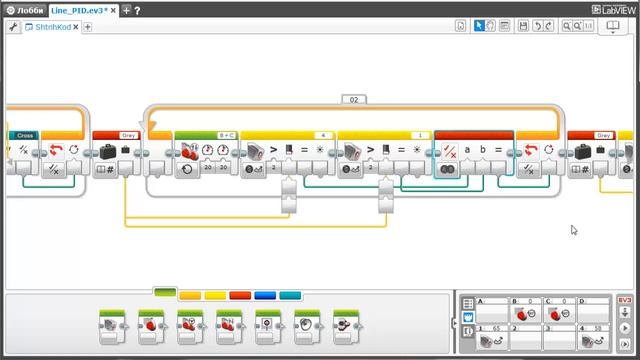Viewport: 640px width, 360px height.
Task: Open mode selector of port 4 Color Sensor
Action: [x=254, y=169]
